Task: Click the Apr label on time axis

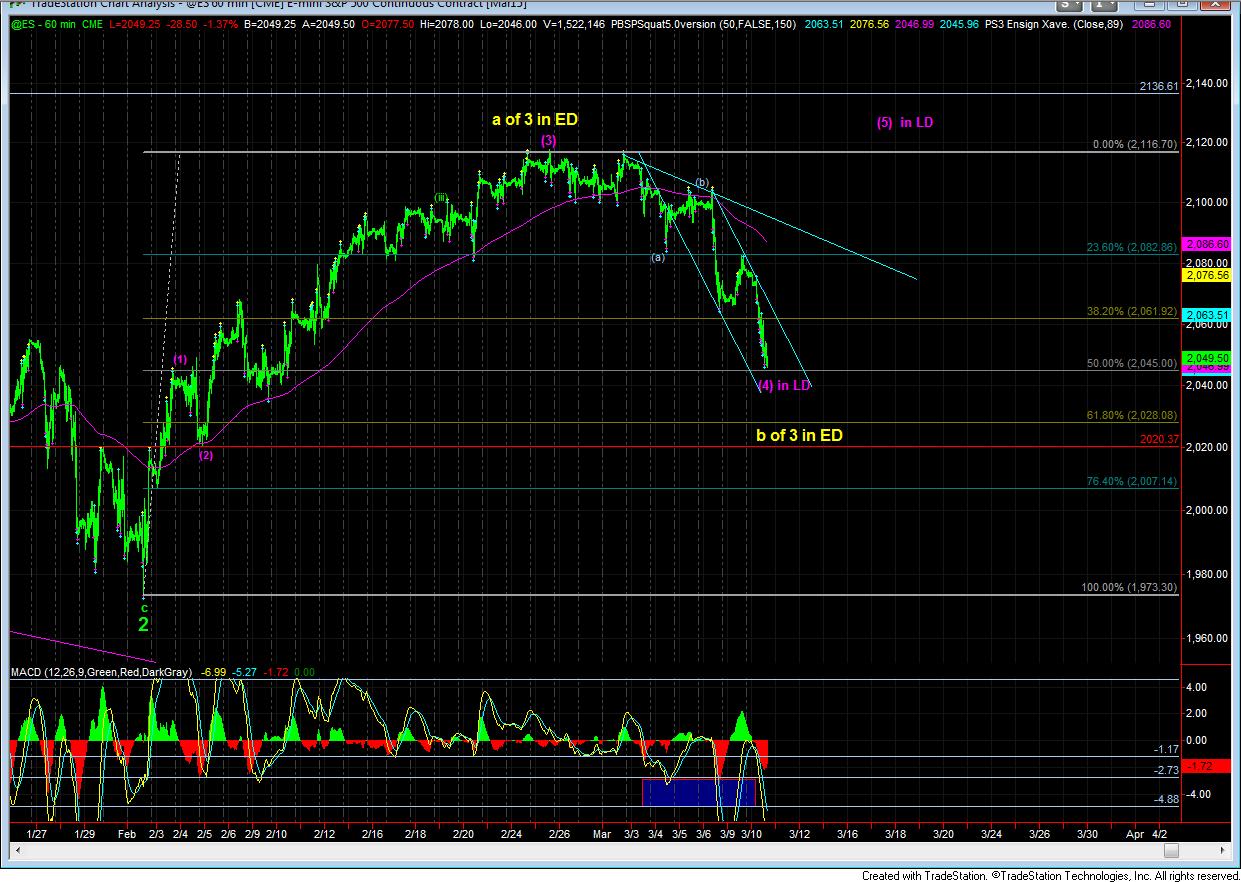Action: pos(1134,833)
